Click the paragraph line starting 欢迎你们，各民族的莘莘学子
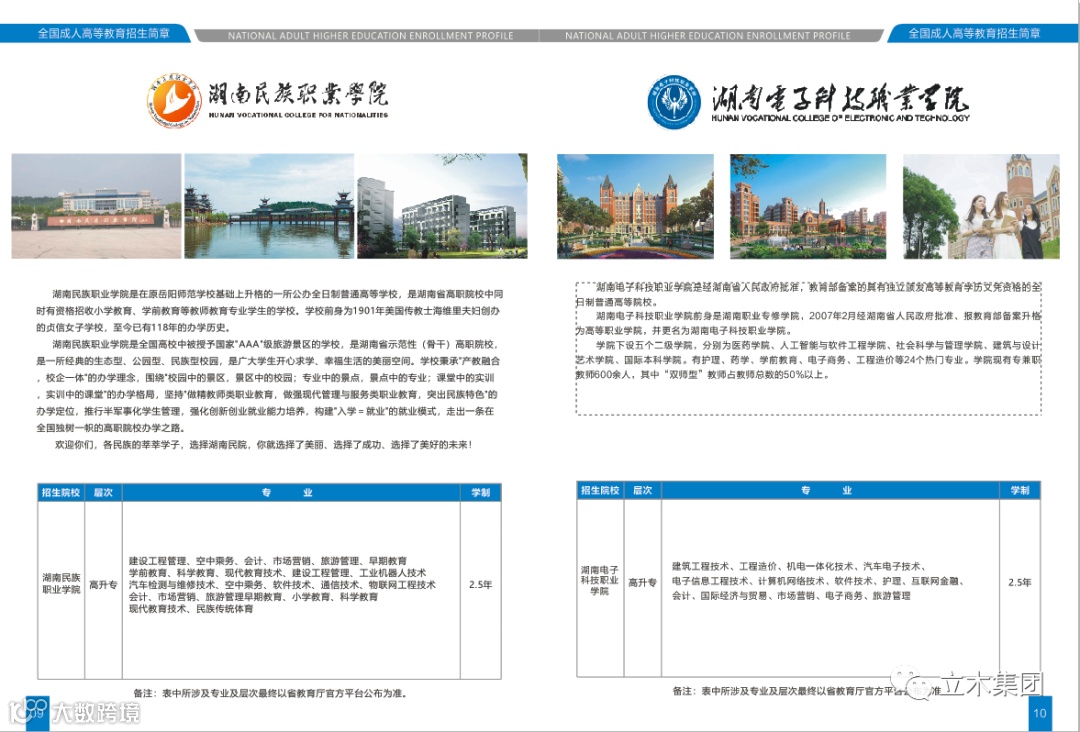This screenshot has height=732, width=1080. pyautogui.click(x=264, y=445)
